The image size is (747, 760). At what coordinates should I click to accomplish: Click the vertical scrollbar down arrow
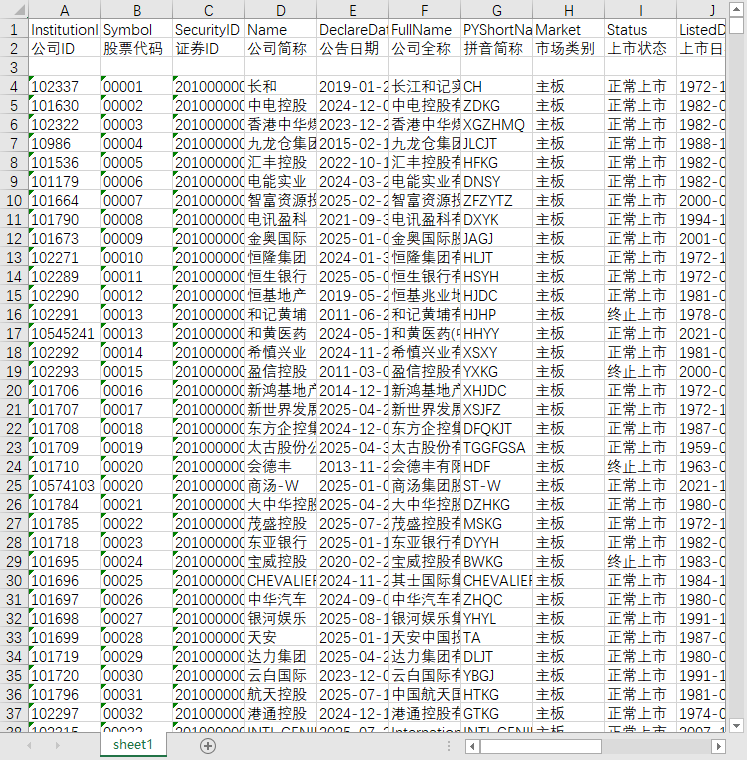[736, 726]
